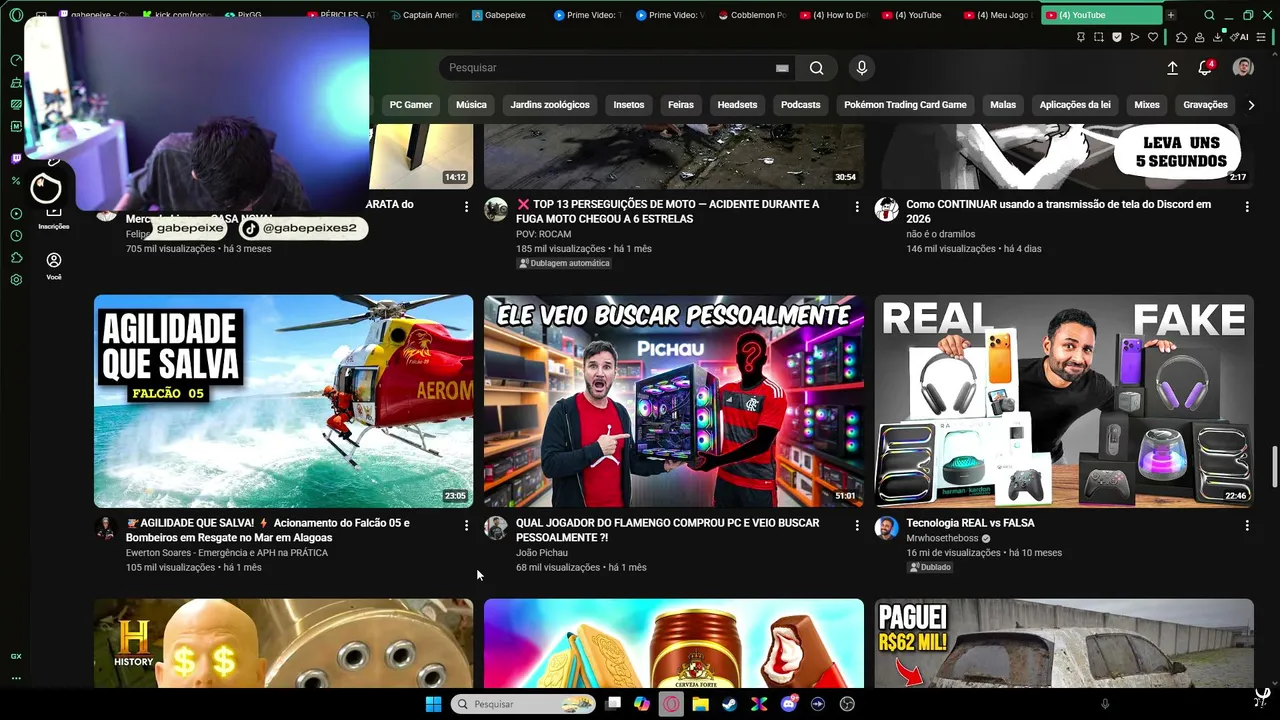Click the GX Corner icon in the sidebar
The image size is (1280, 720).
(16, 656)
